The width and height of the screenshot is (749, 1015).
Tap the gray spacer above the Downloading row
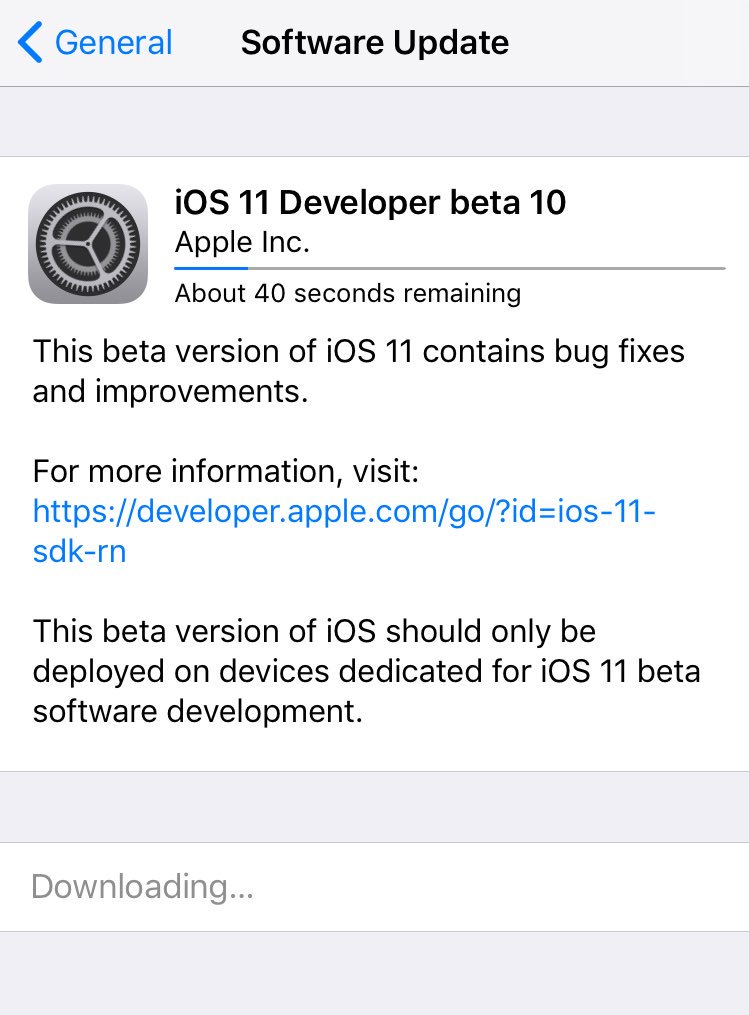(x=374, y=806)
